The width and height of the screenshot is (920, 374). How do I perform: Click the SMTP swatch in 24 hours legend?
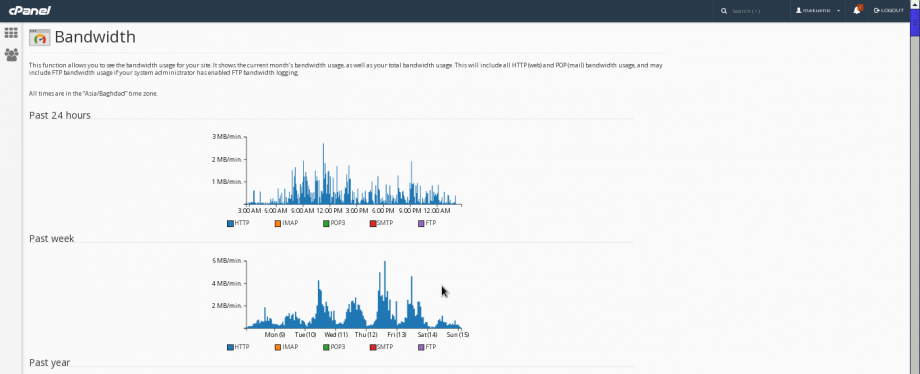373,223
